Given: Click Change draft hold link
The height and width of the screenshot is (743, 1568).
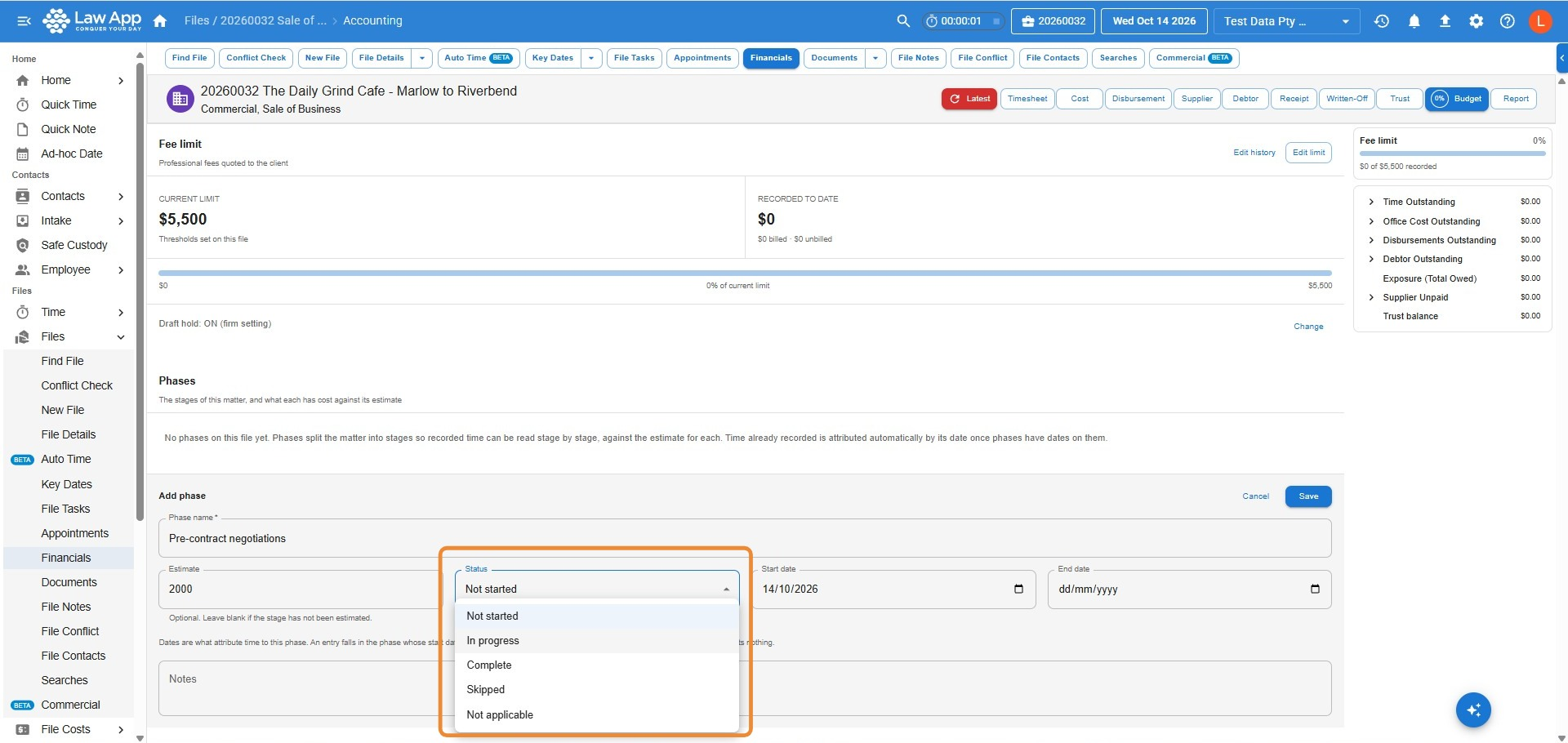Looking at the screenshot, I should pos(1308,327).
